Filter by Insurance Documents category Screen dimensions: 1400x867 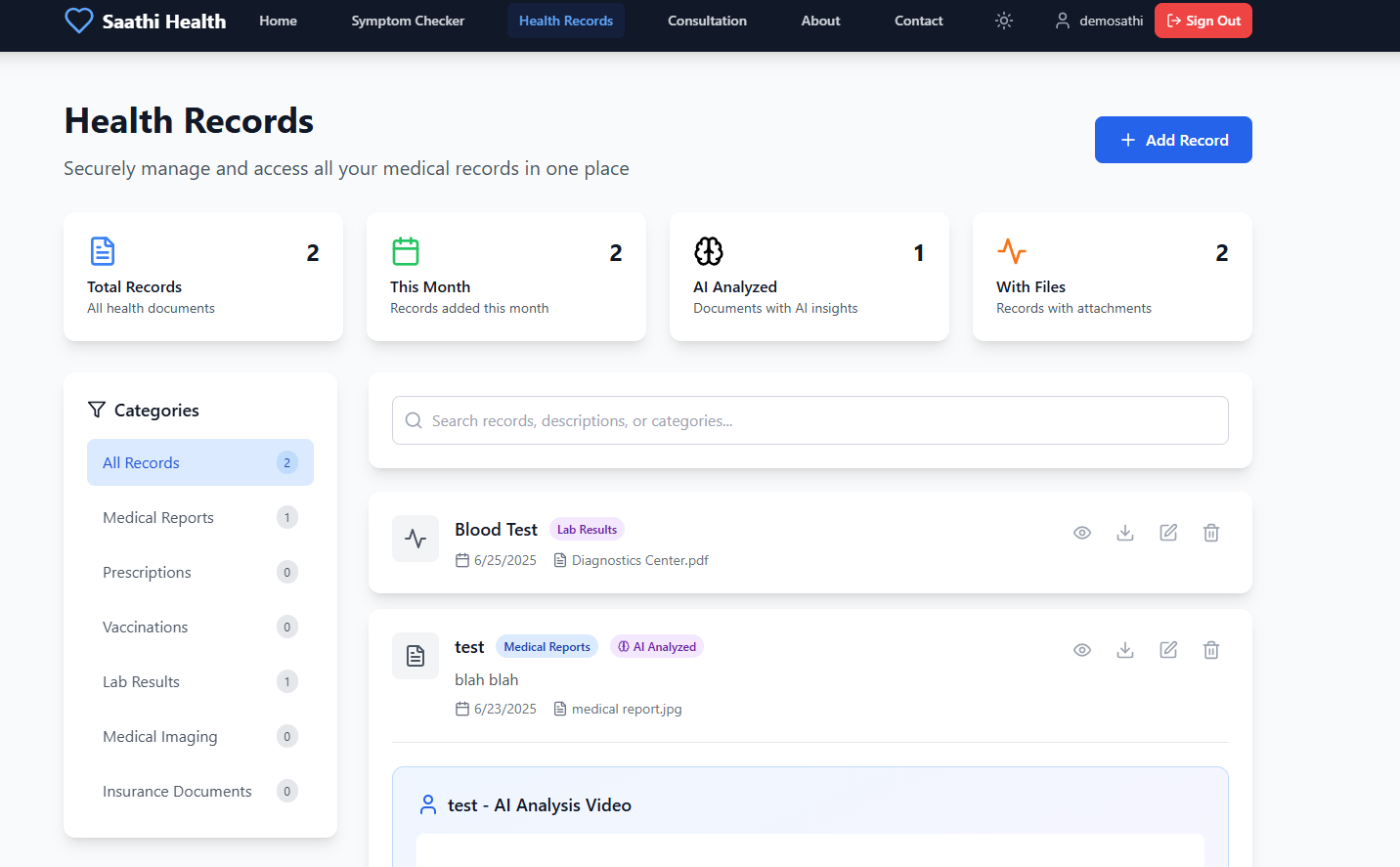(200, 791)
